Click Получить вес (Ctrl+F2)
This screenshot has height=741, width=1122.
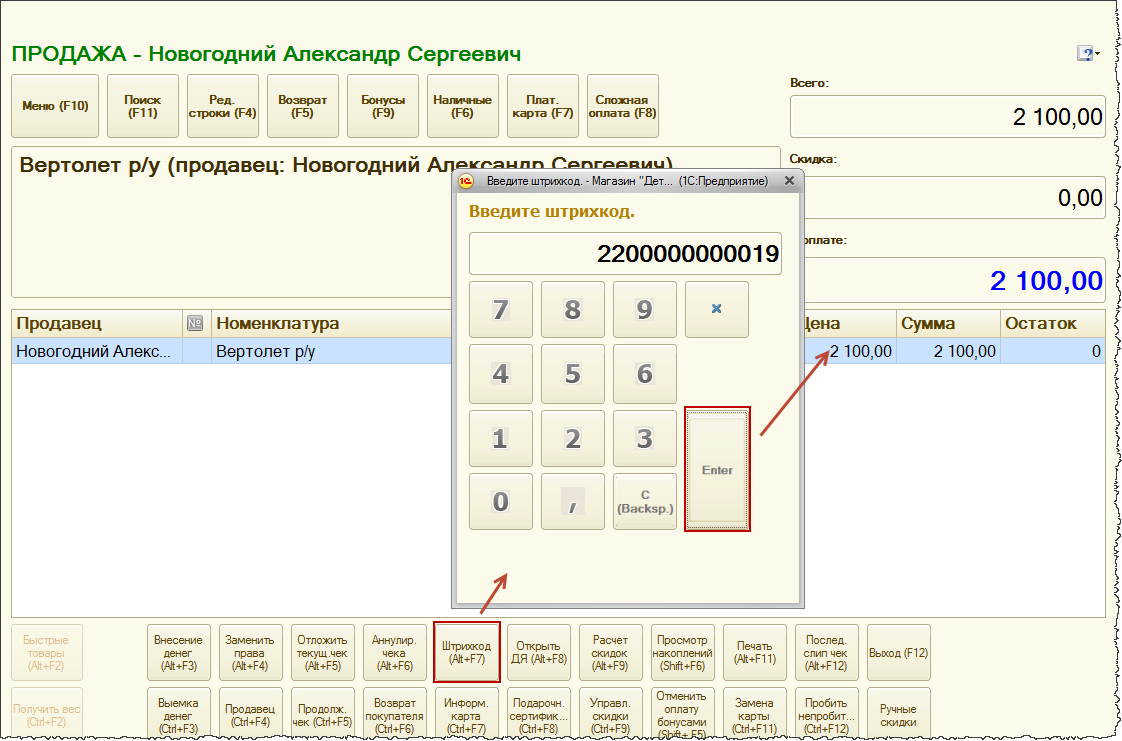click(x=47, y=715)
